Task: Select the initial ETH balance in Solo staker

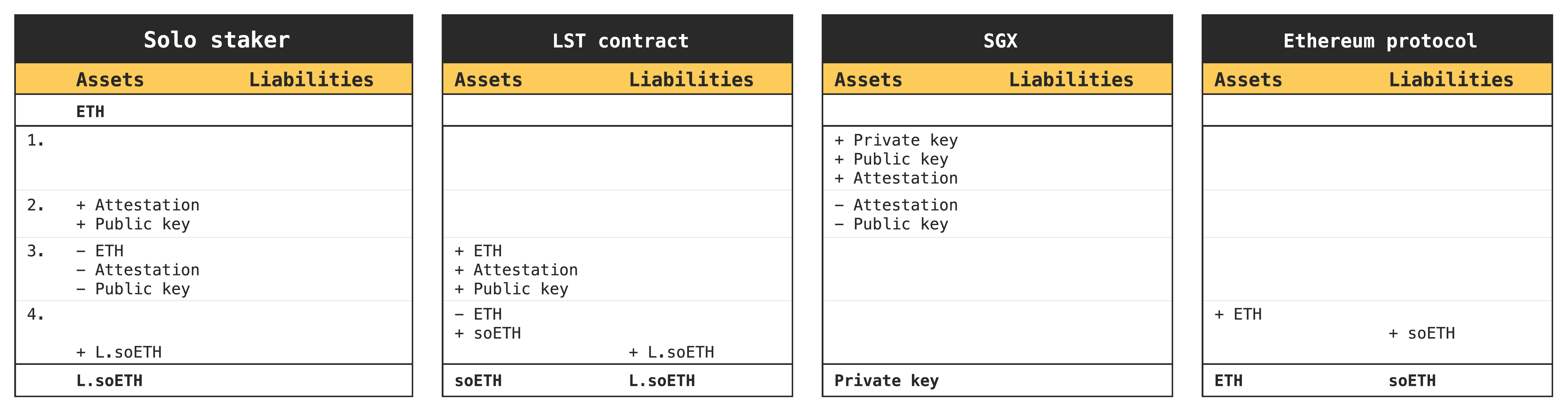Action: 90,112
